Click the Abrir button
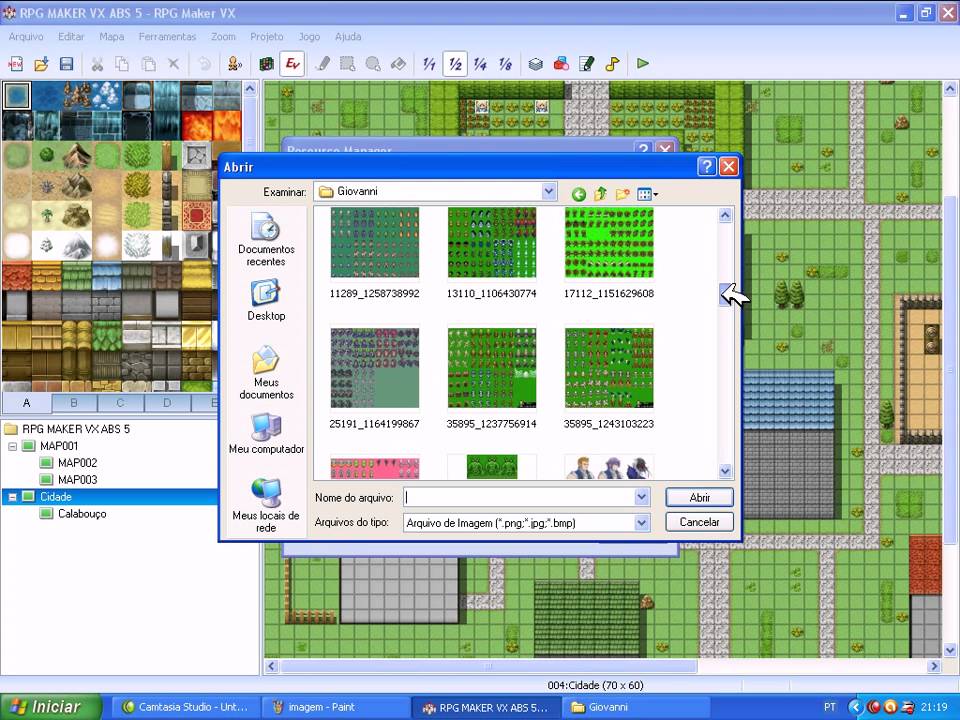This screenshot has width=960, height=720. 699,497
